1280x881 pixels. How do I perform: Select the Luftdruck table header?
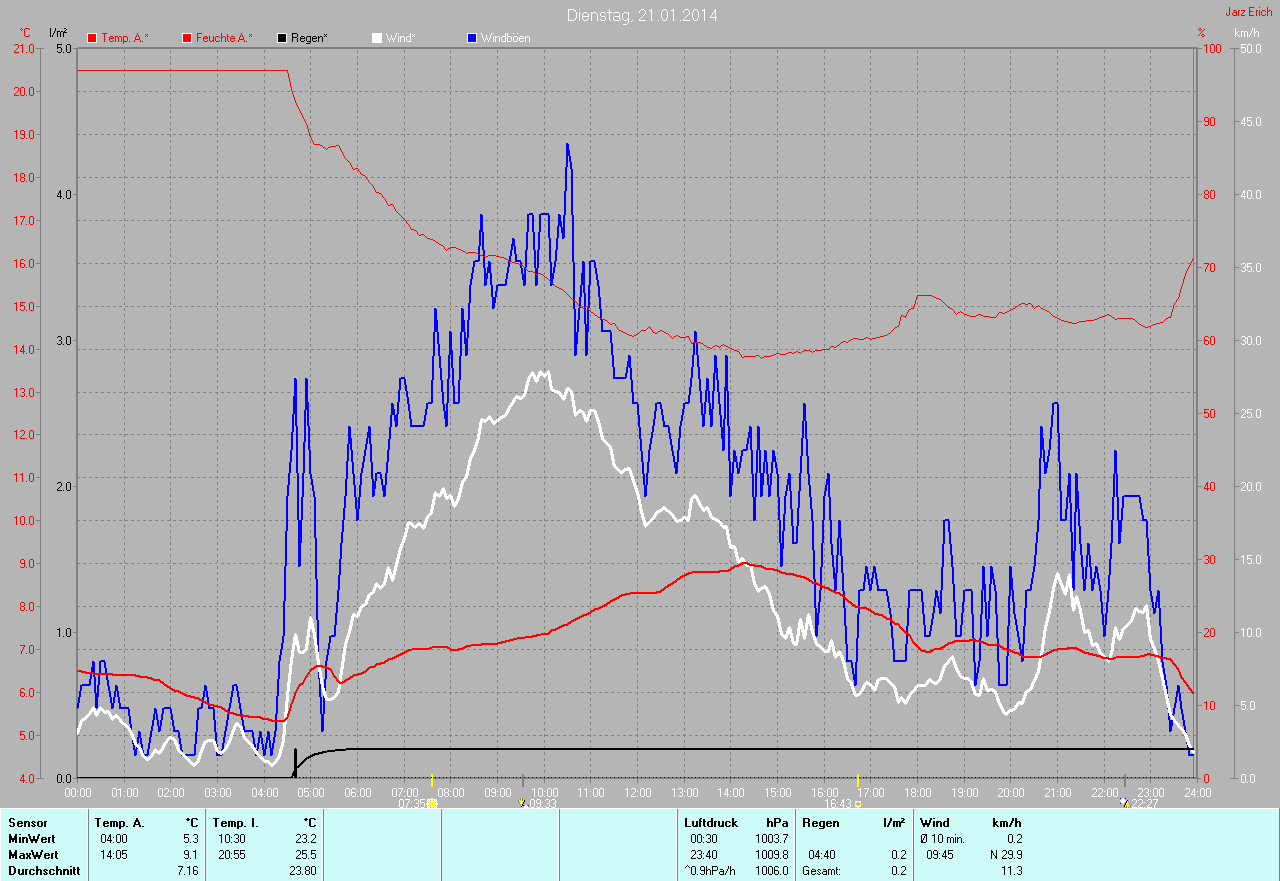tap(711, 823)
